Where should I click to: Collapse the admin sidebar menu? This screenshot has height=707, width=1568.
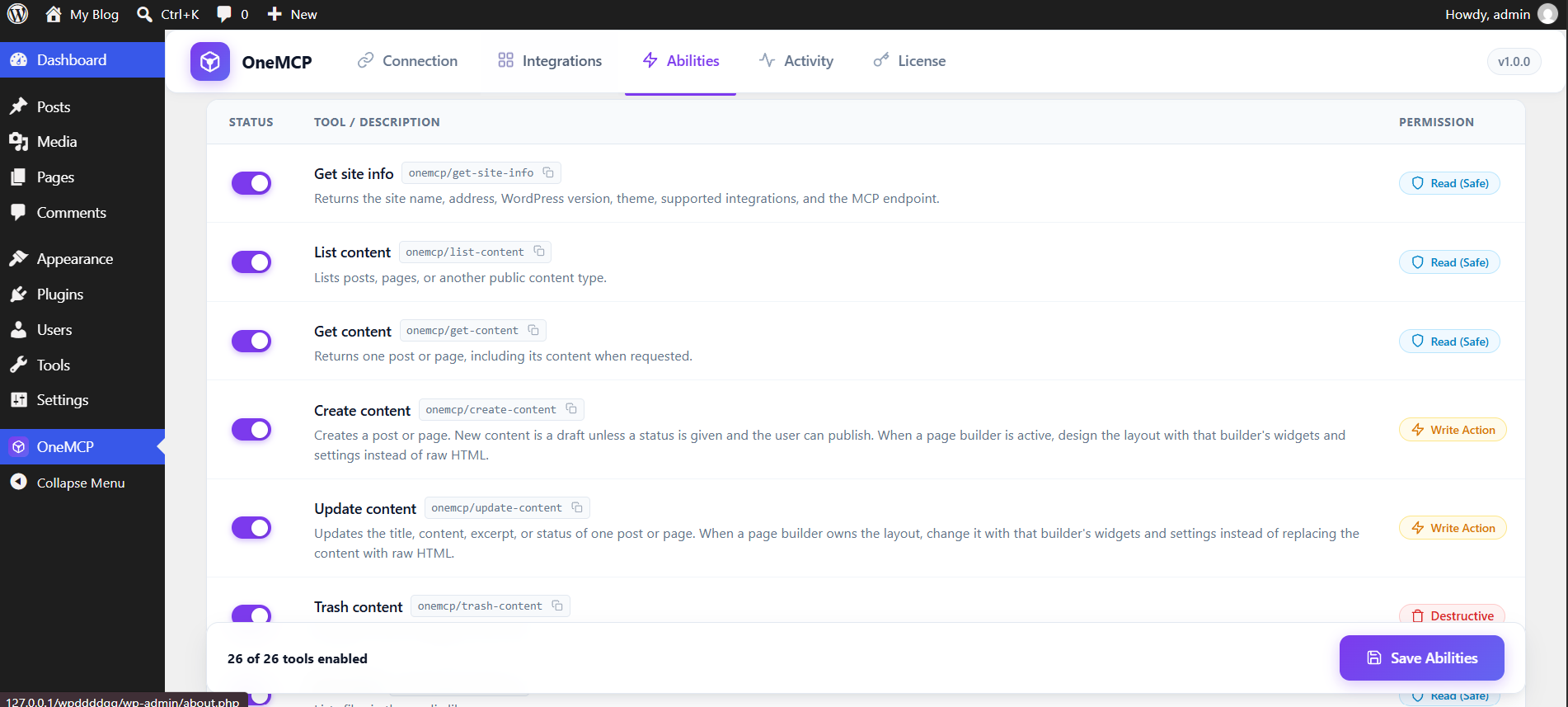point(82,483)
